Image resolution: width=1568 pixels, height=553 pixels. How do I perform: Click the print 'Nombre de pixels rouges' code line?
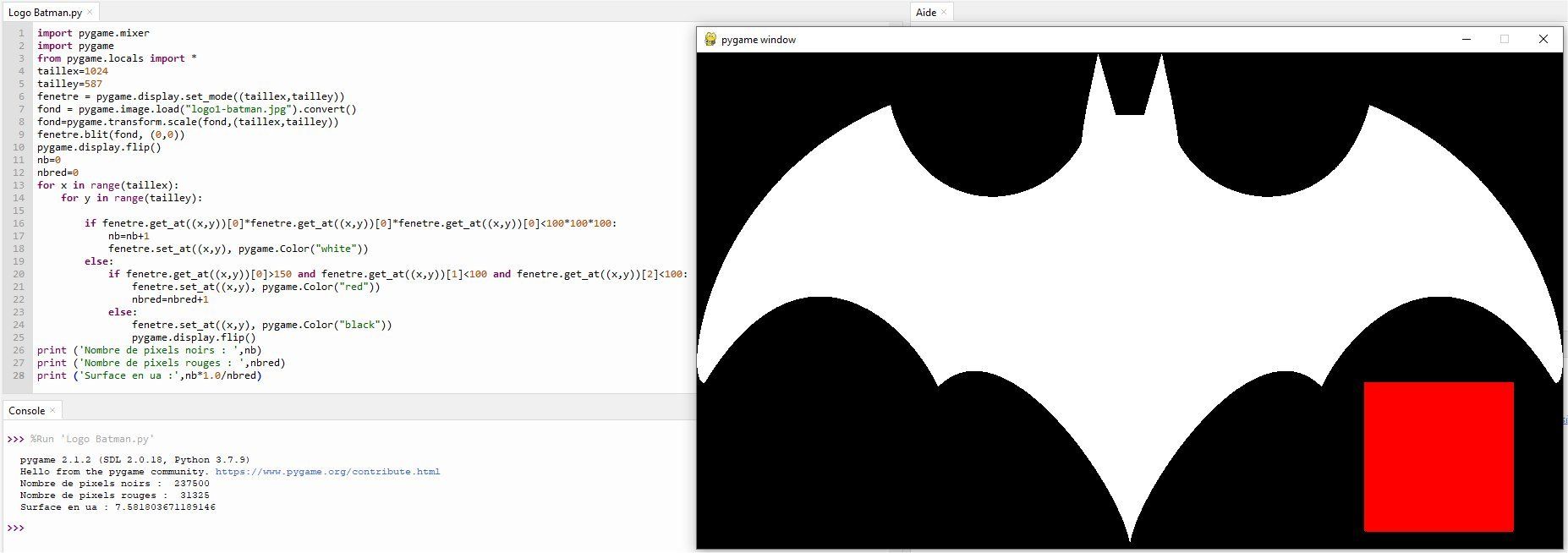point(162,363)
